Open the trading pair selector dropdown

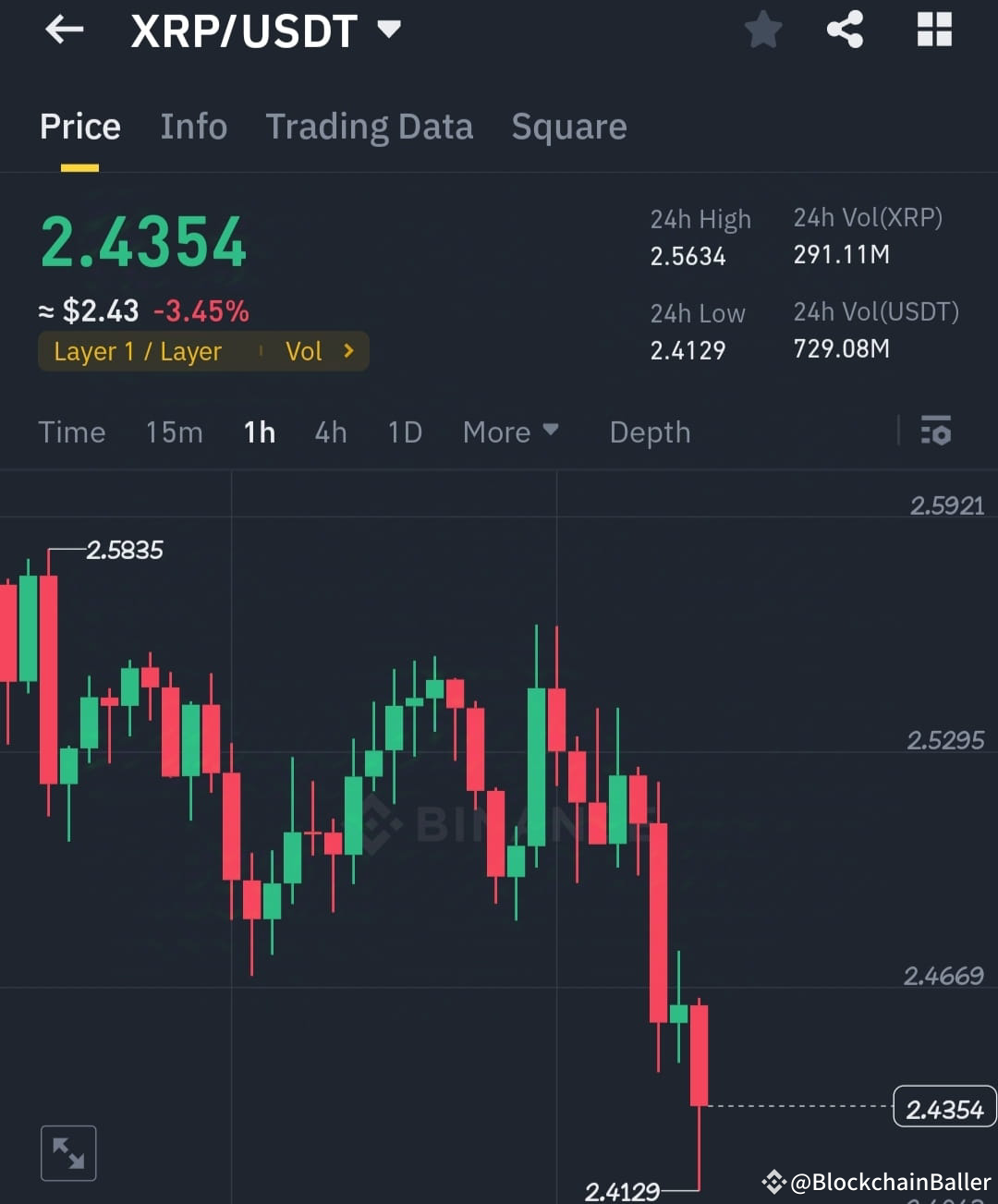coord(389,29)
